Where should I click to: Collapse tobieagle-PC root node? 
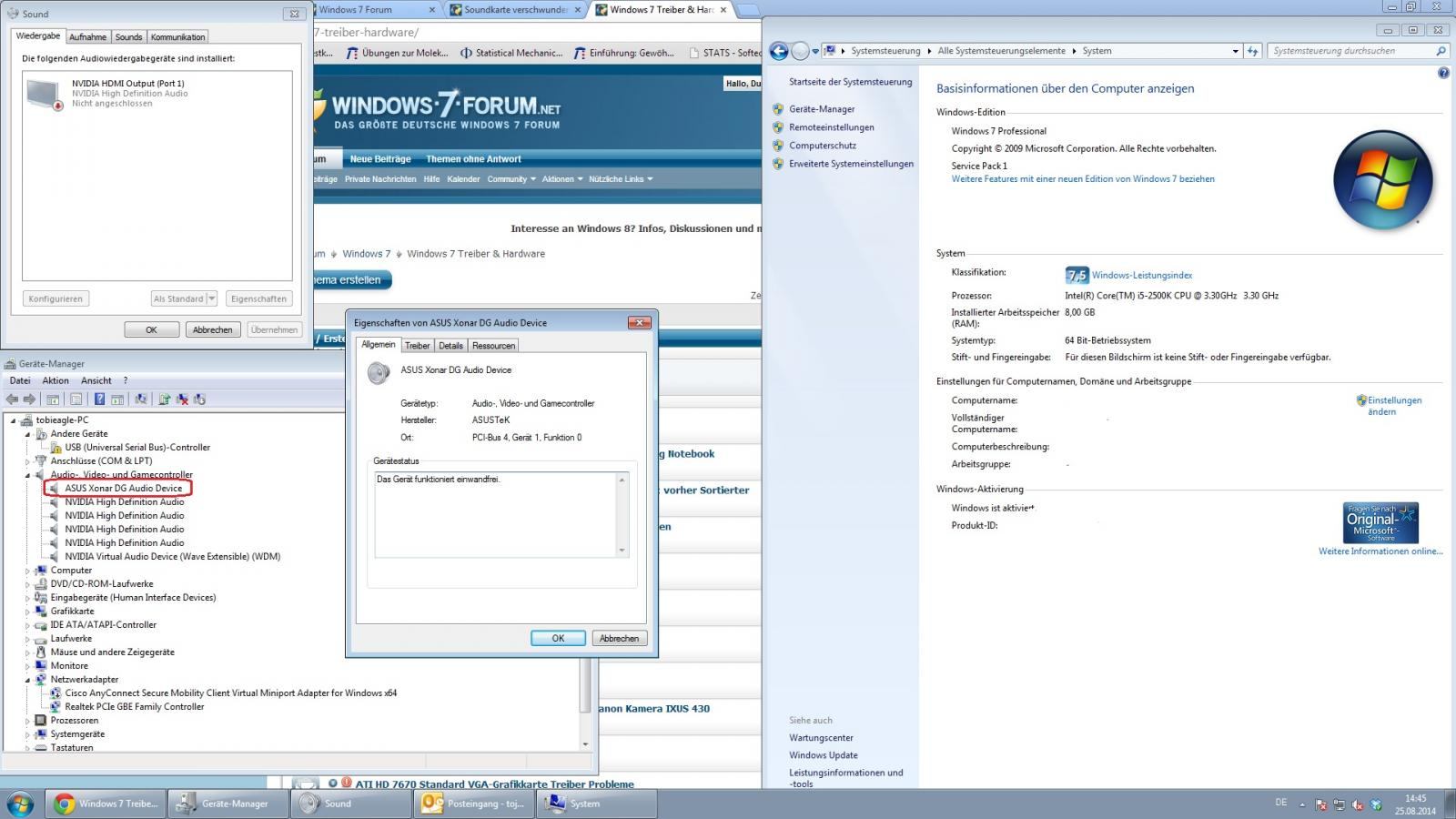14,420
